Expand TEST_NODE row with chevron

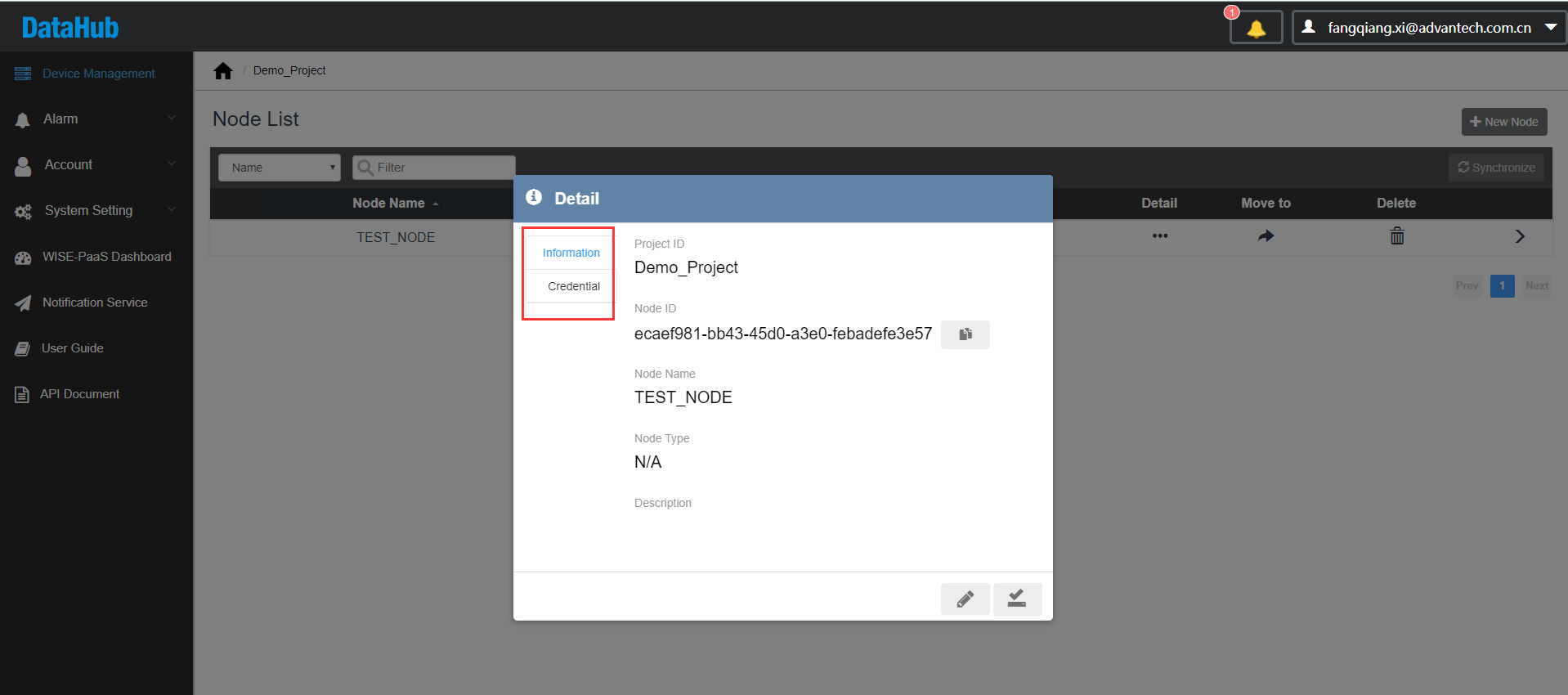[1520, 236]
